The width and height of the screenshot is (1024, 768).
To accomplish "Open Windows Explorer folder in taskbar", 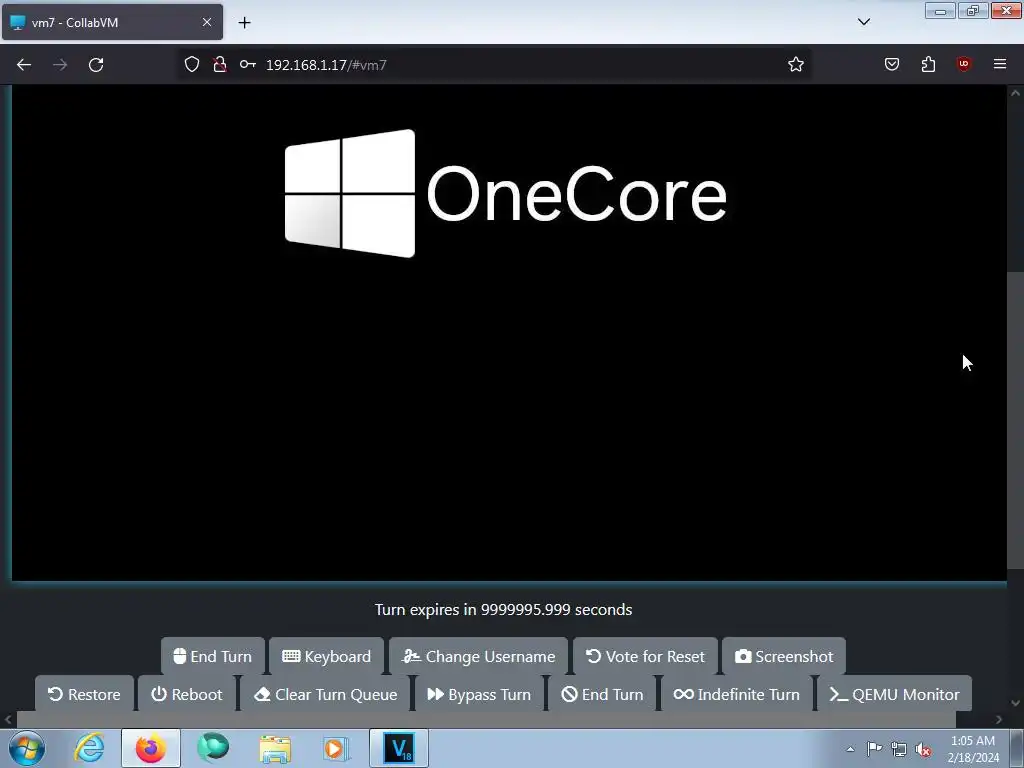I will click(275, 748).
